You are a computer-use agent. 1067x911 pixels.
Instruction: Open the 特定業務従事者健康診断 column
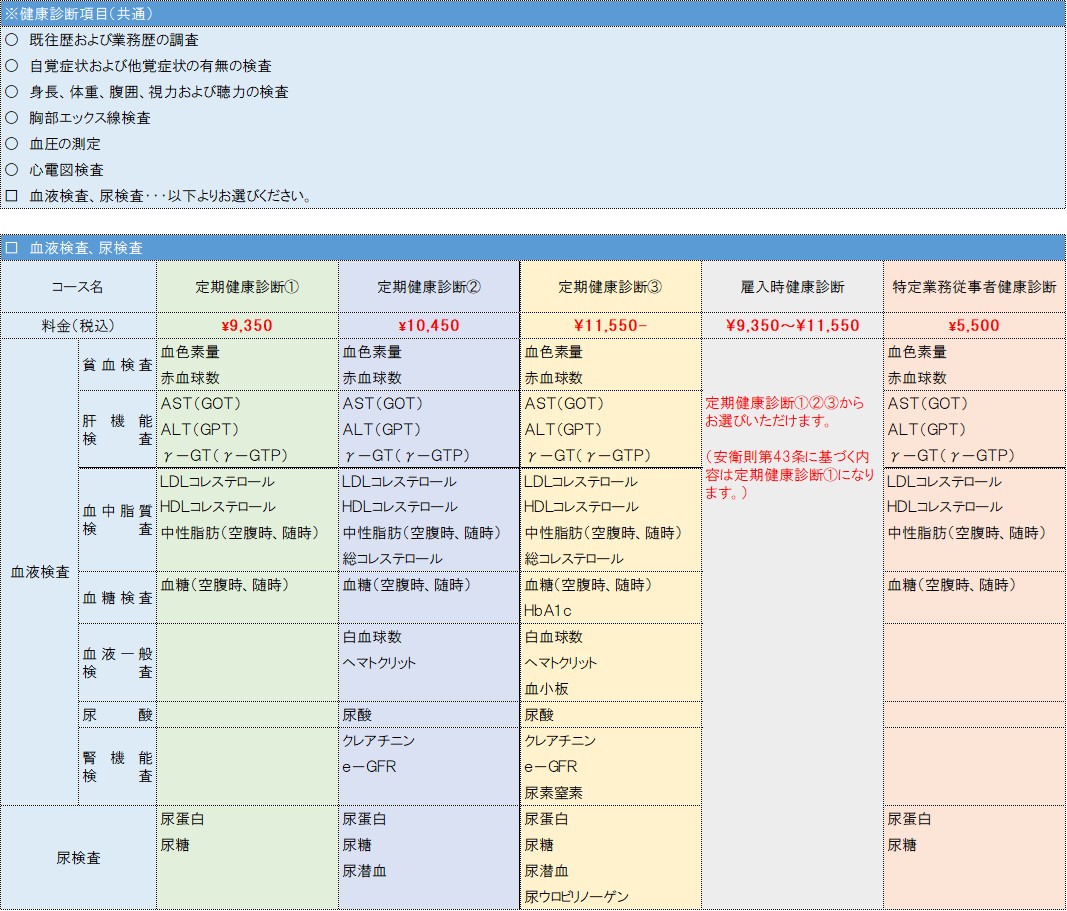[973, 286]
